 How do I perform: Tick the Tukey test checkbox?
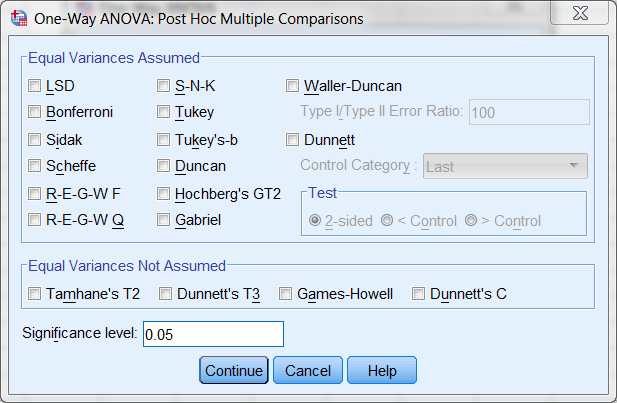click(x=164, y=112)
